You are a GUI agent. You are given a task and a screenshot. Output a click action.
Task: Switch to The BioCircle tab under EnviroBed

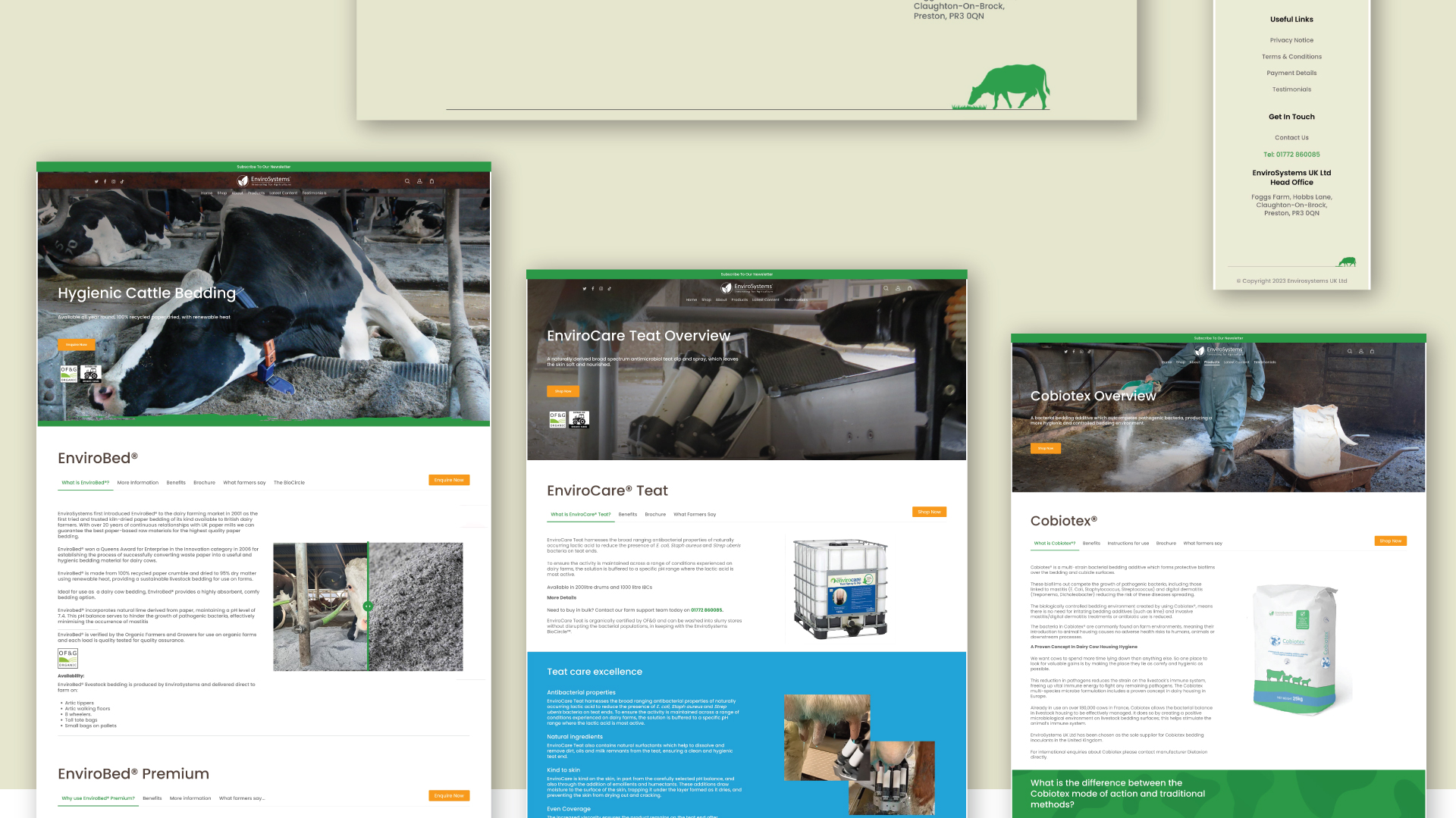[289, 483]
